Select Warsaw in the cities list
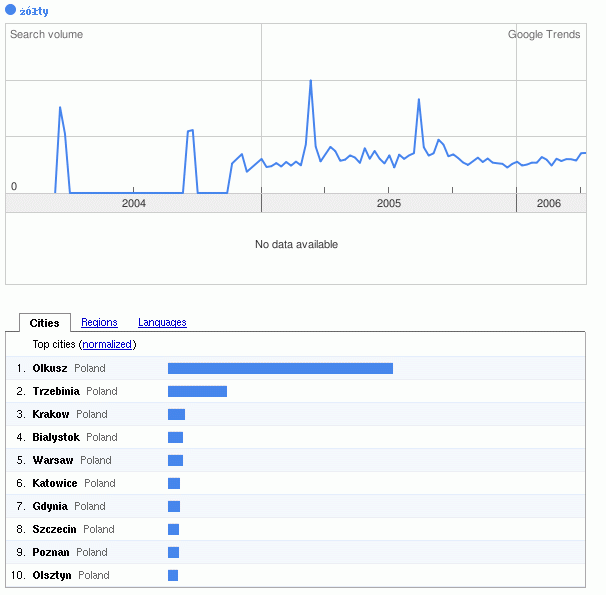This screenshot has width=606, height=595. pos(53,460)
